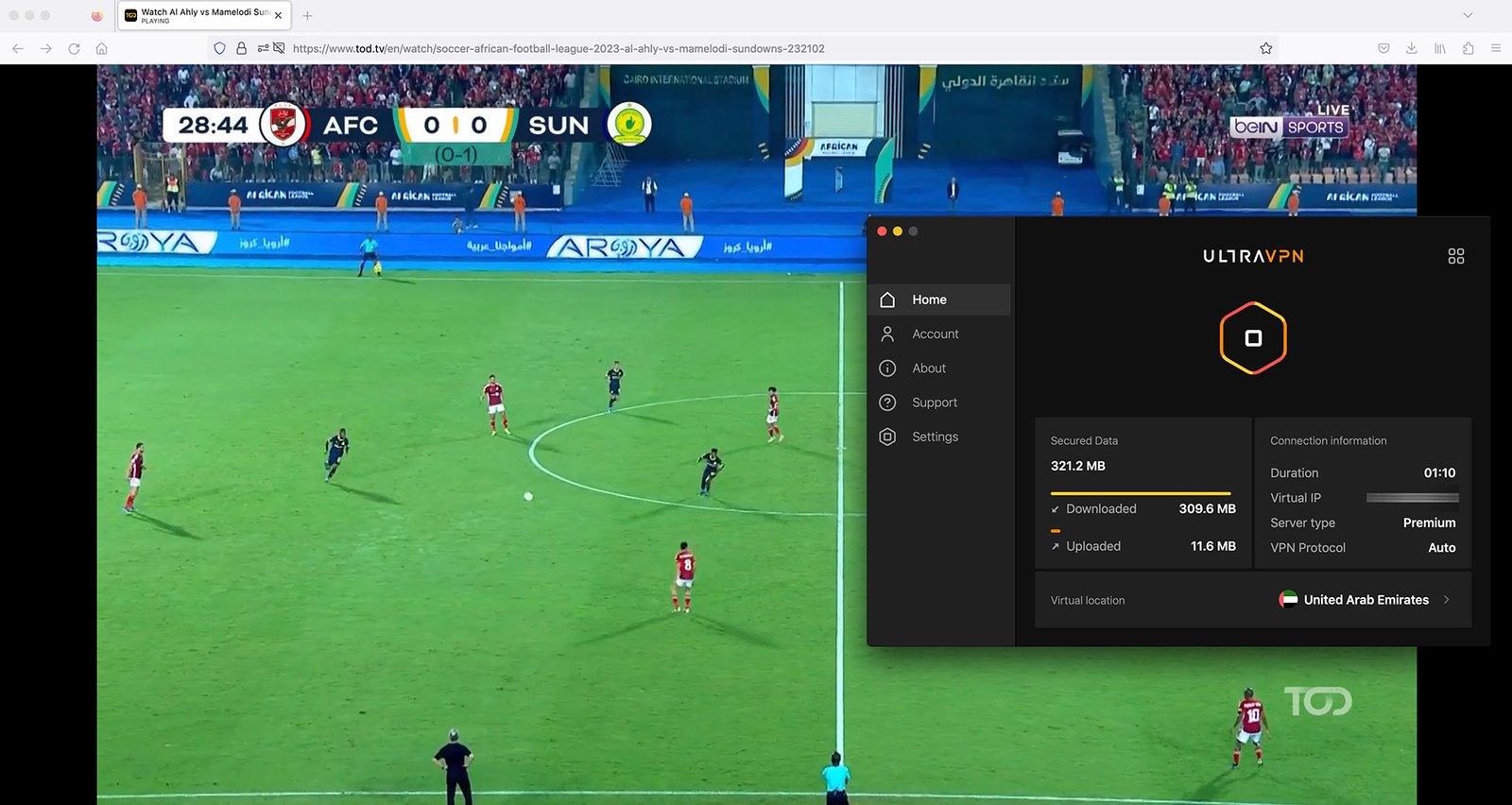Click the Secured Data 321.2 MB total

(x=1078, y=466)
